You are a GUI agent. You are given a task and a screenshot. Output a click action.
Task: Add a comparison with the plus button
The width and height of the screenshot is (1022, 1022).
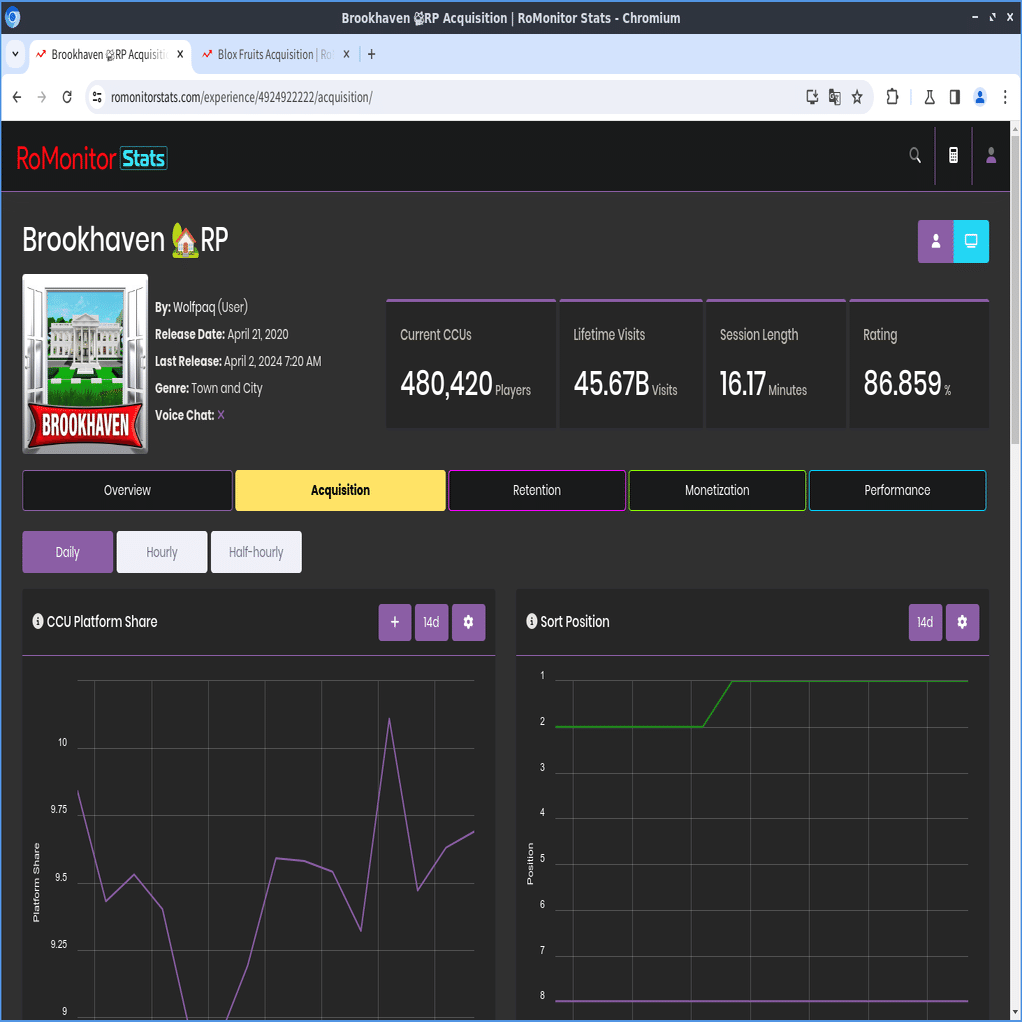pyautogui.click(x=395, y=622)
